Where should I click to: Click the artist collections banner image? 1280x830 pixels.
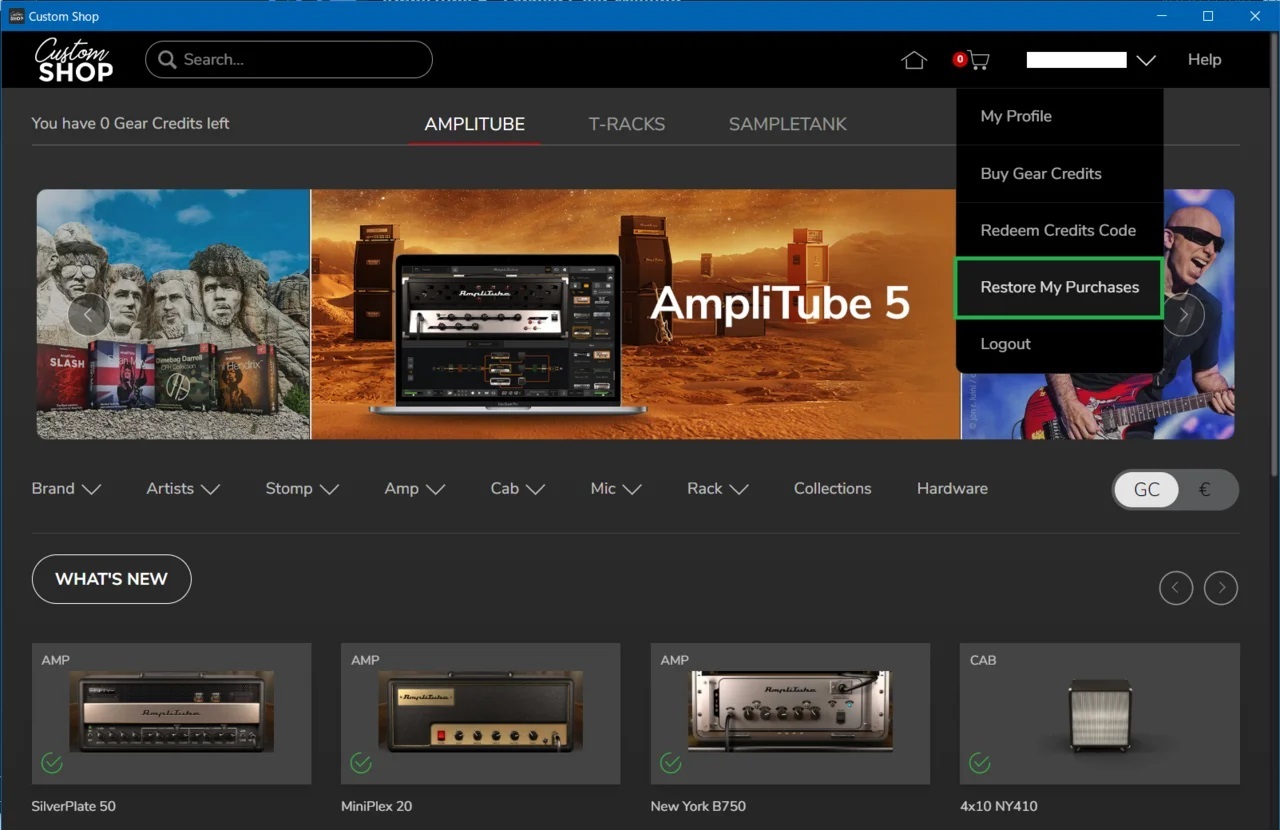(x=173, y=314)
